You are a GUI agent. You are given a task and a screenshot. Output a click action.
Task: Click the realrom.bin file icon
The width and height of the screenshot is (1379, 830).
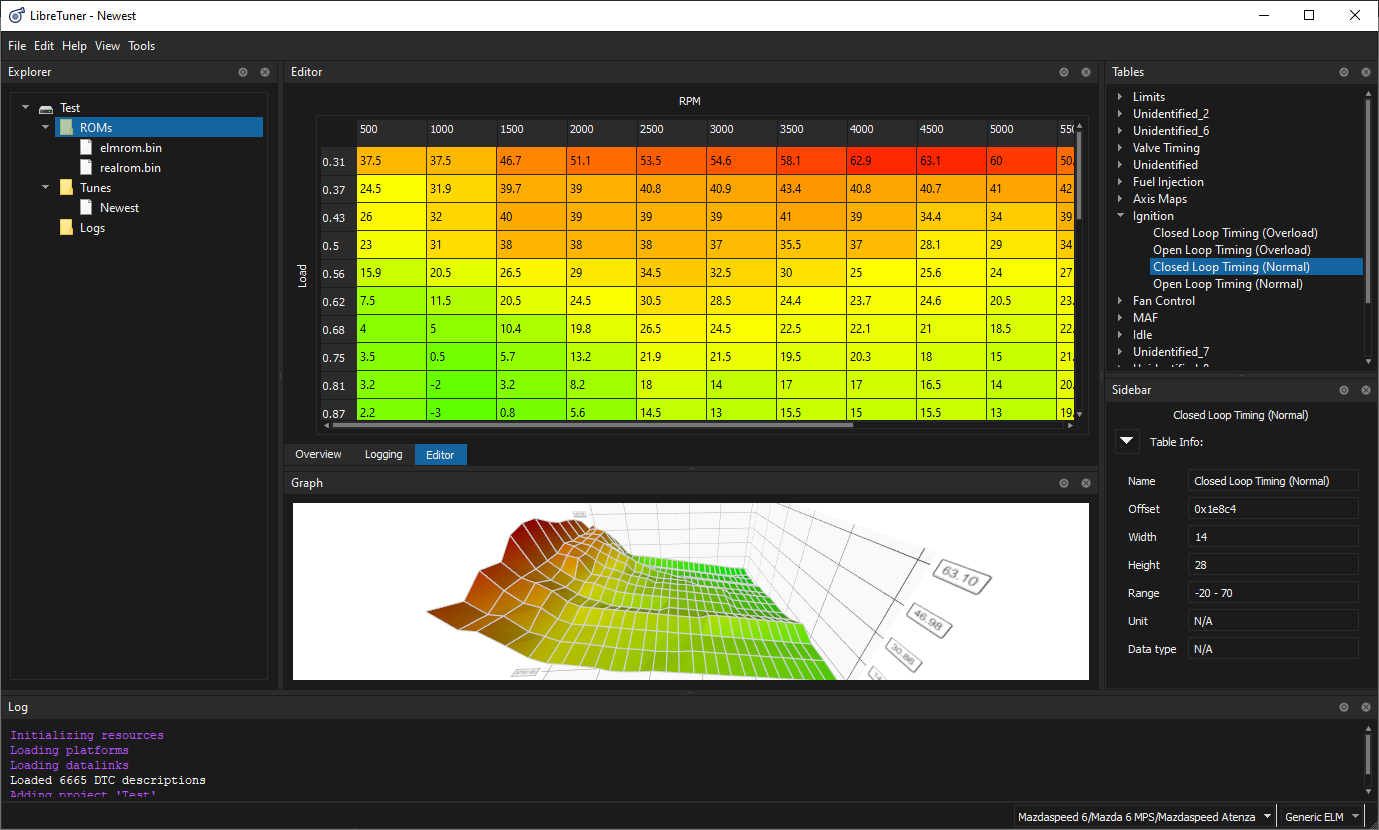(x=86, y=167)
